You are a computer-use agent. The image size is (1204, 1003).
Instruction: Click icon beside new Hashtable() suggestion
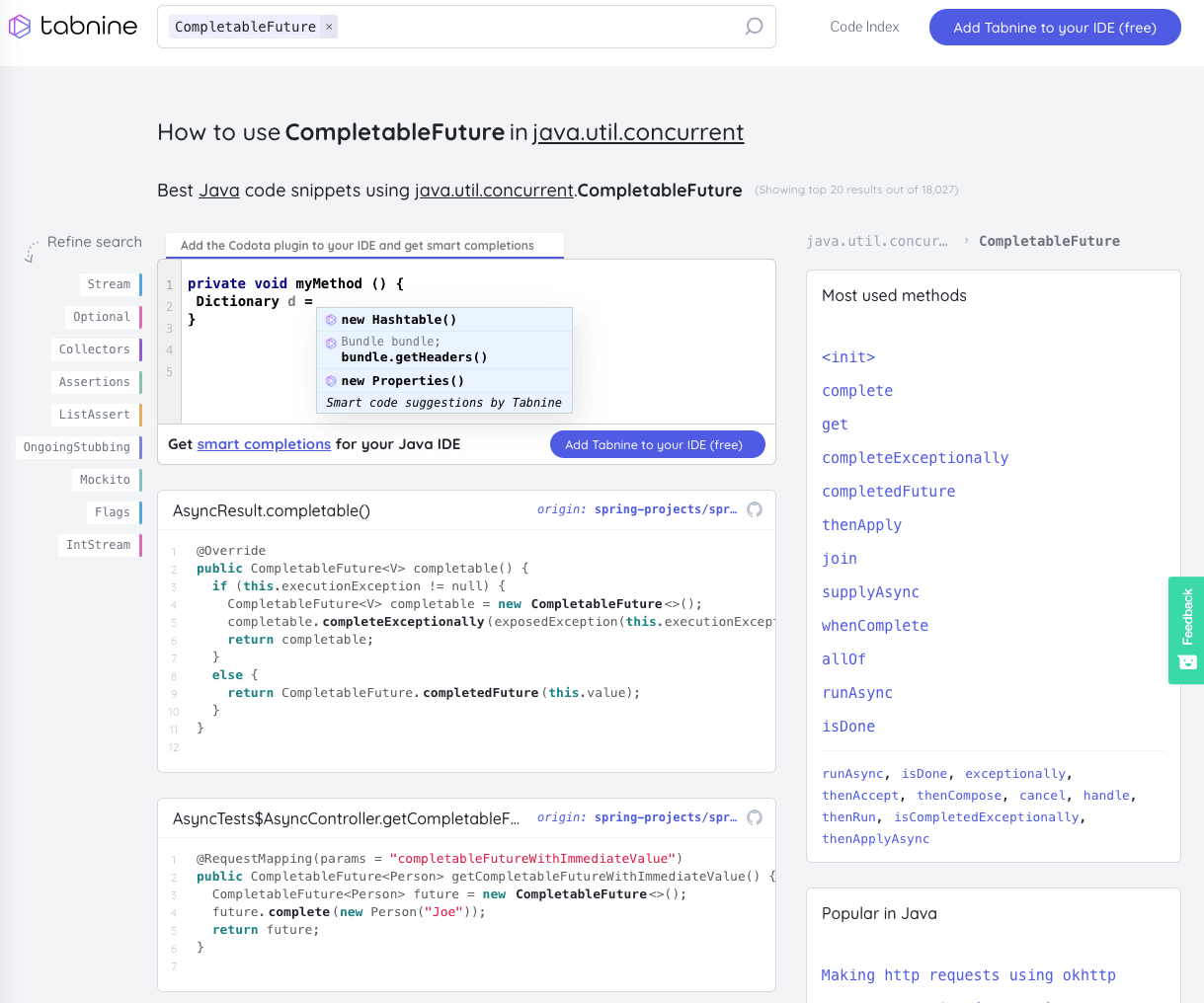click(x=331, y=320)
